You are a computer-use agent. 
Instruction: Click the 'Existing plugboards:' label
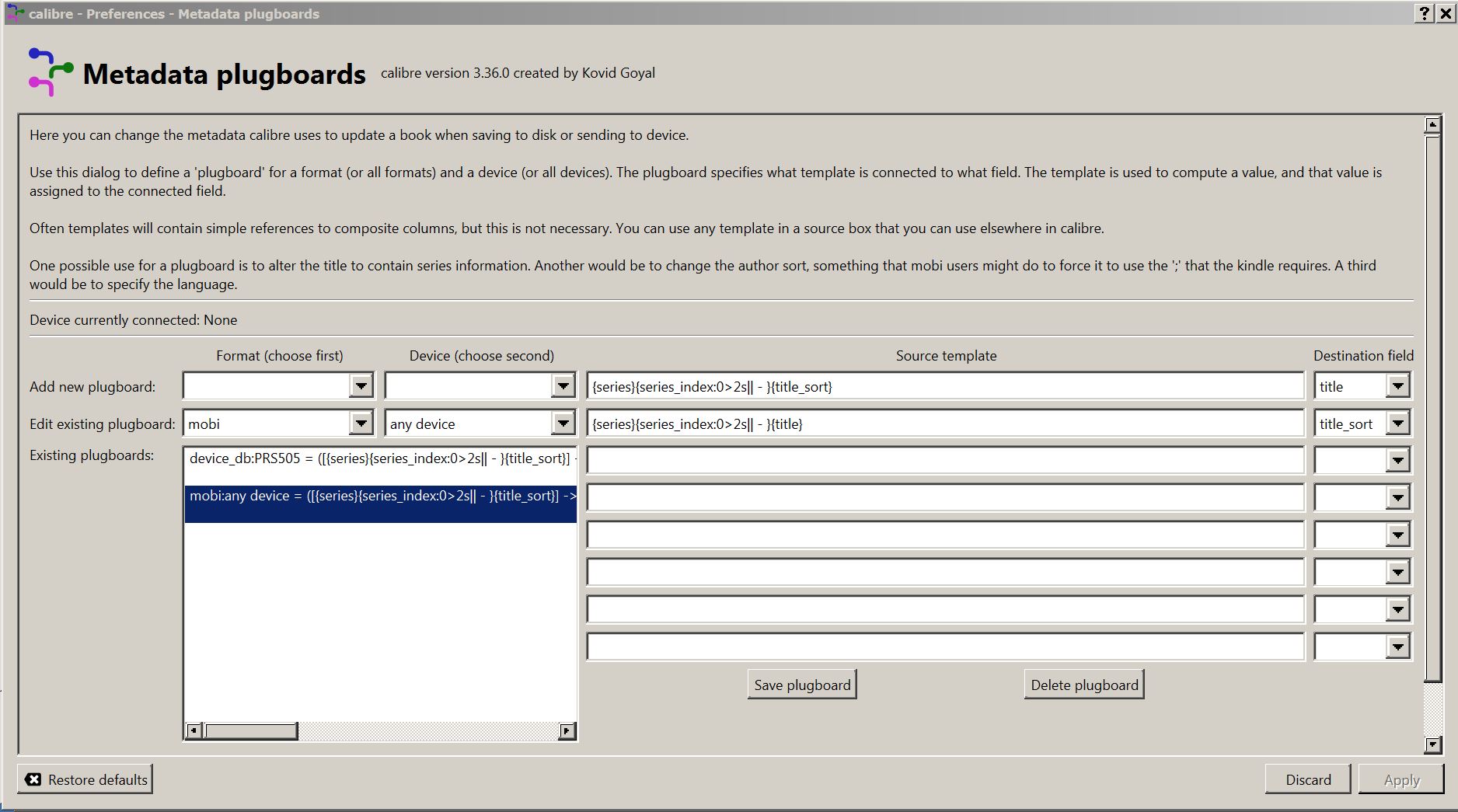click(x=92, y=455)
